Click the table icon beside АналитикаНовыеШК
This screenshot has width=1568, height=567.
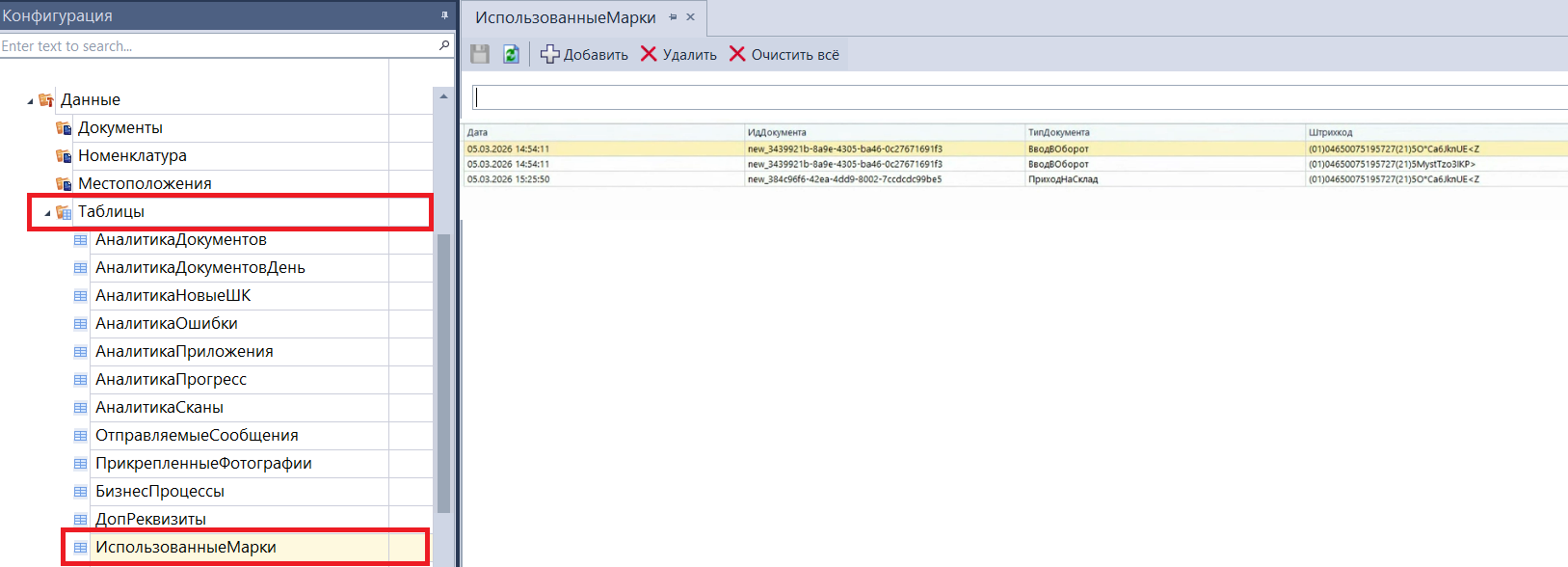(81, 296)
